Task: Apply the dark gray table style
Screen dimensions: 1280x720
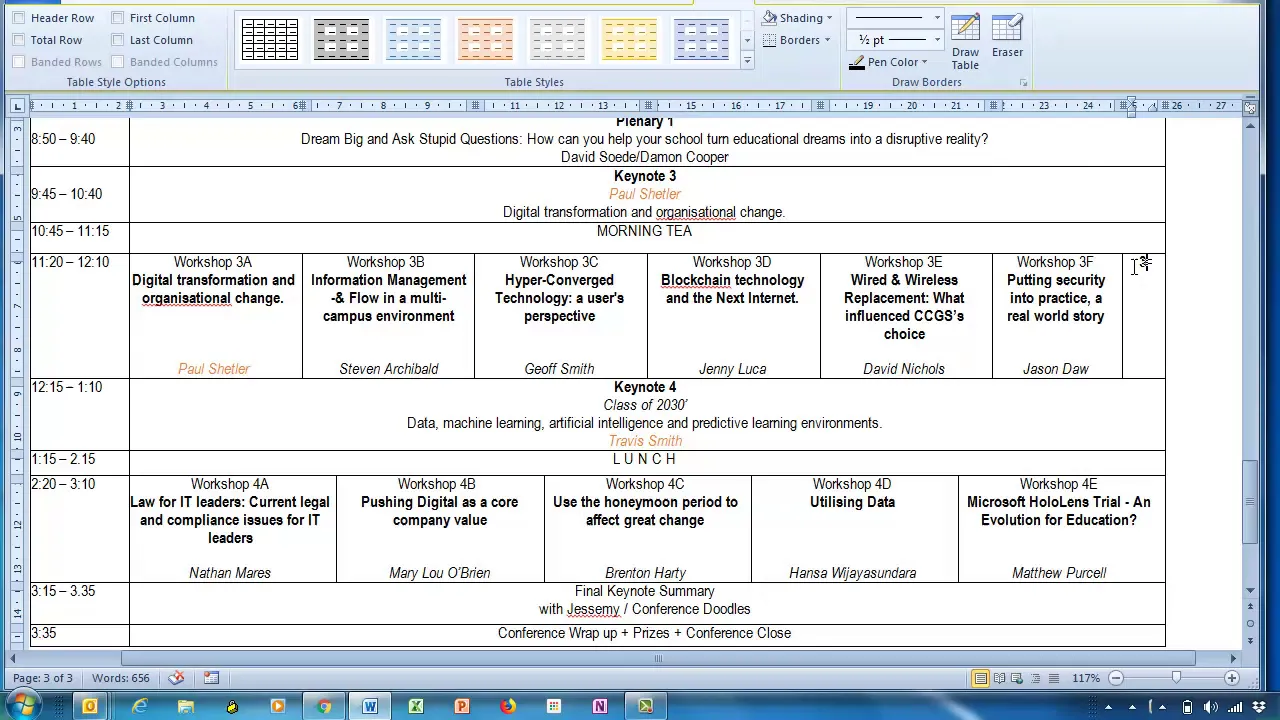Action: (x=342, y=40)
